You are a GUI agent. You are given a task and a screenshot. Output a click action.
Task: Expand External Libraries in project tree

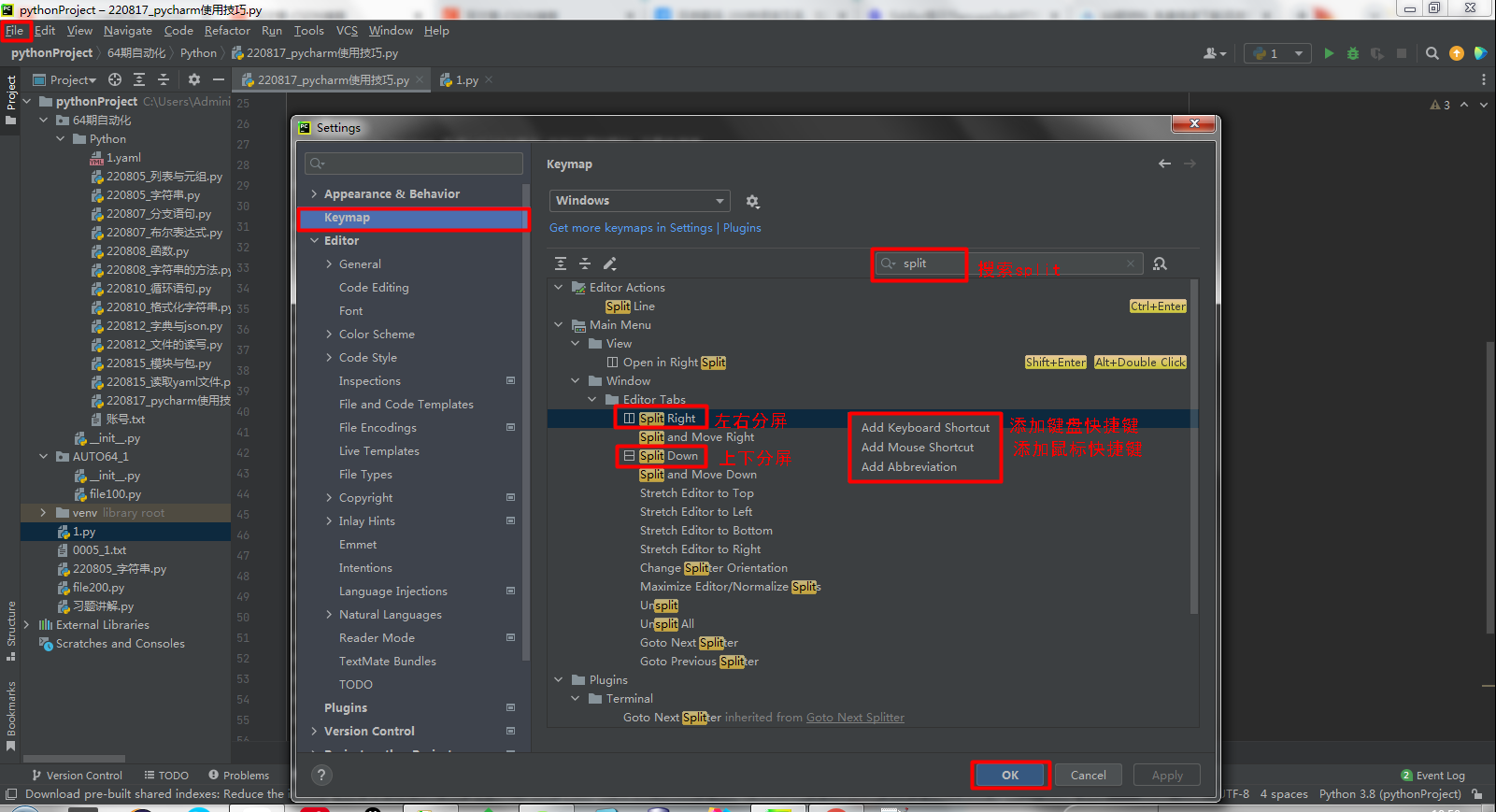click(x=26, y=625)
